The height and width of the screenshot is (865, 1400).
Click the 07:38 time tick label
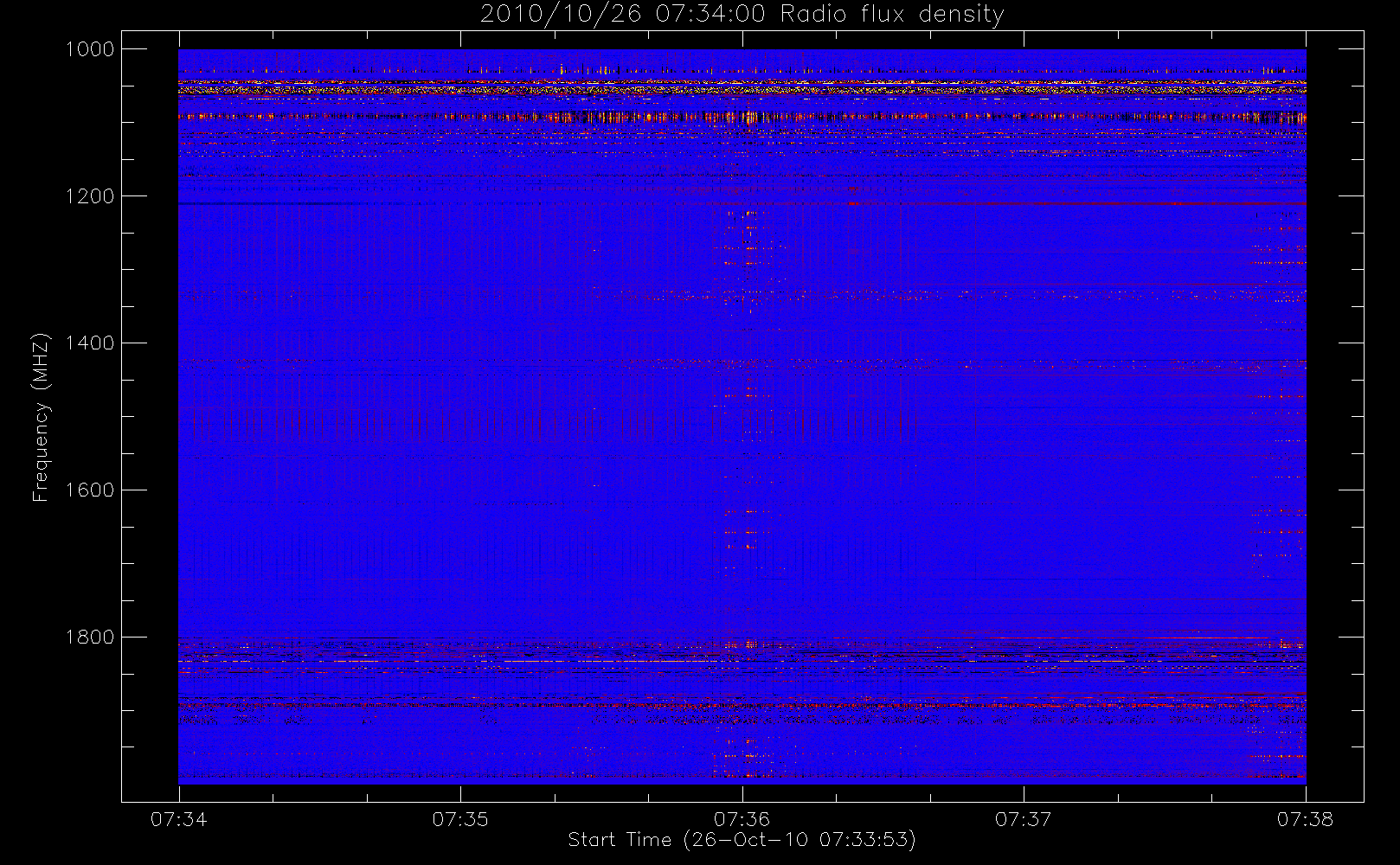tap(1306, 819)
